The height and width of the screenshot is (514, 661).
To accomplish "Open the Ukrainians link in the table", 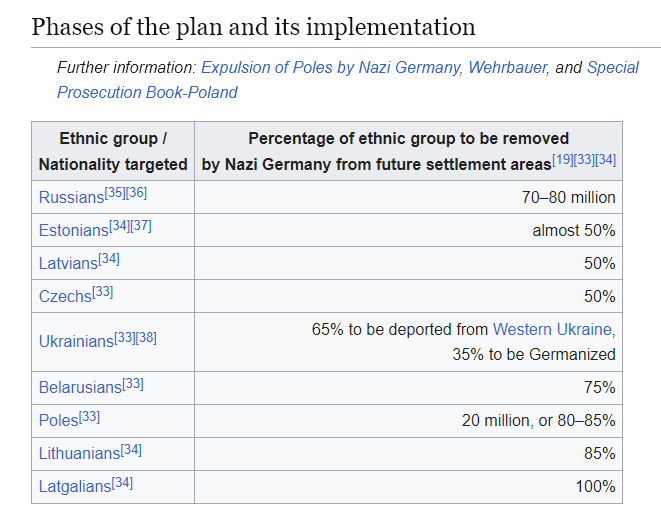I will tap(76, 342).
